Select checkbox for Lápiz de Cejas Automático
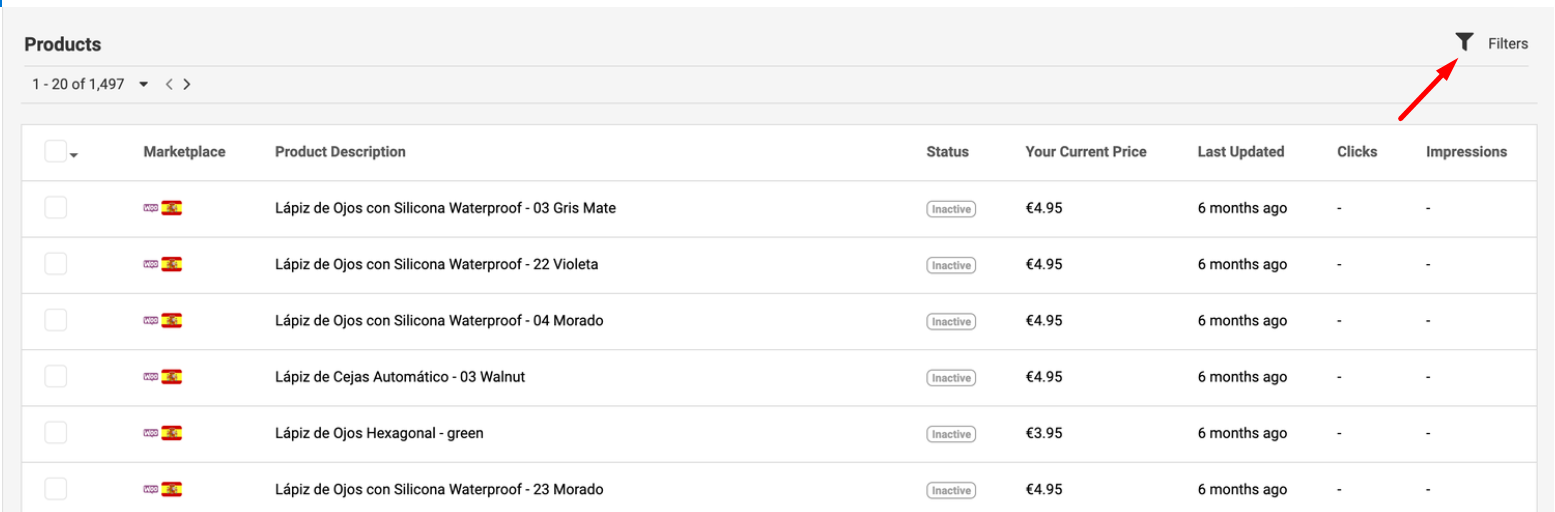The width and height of the screenshot is (1555, 512). tap(55, 377)
